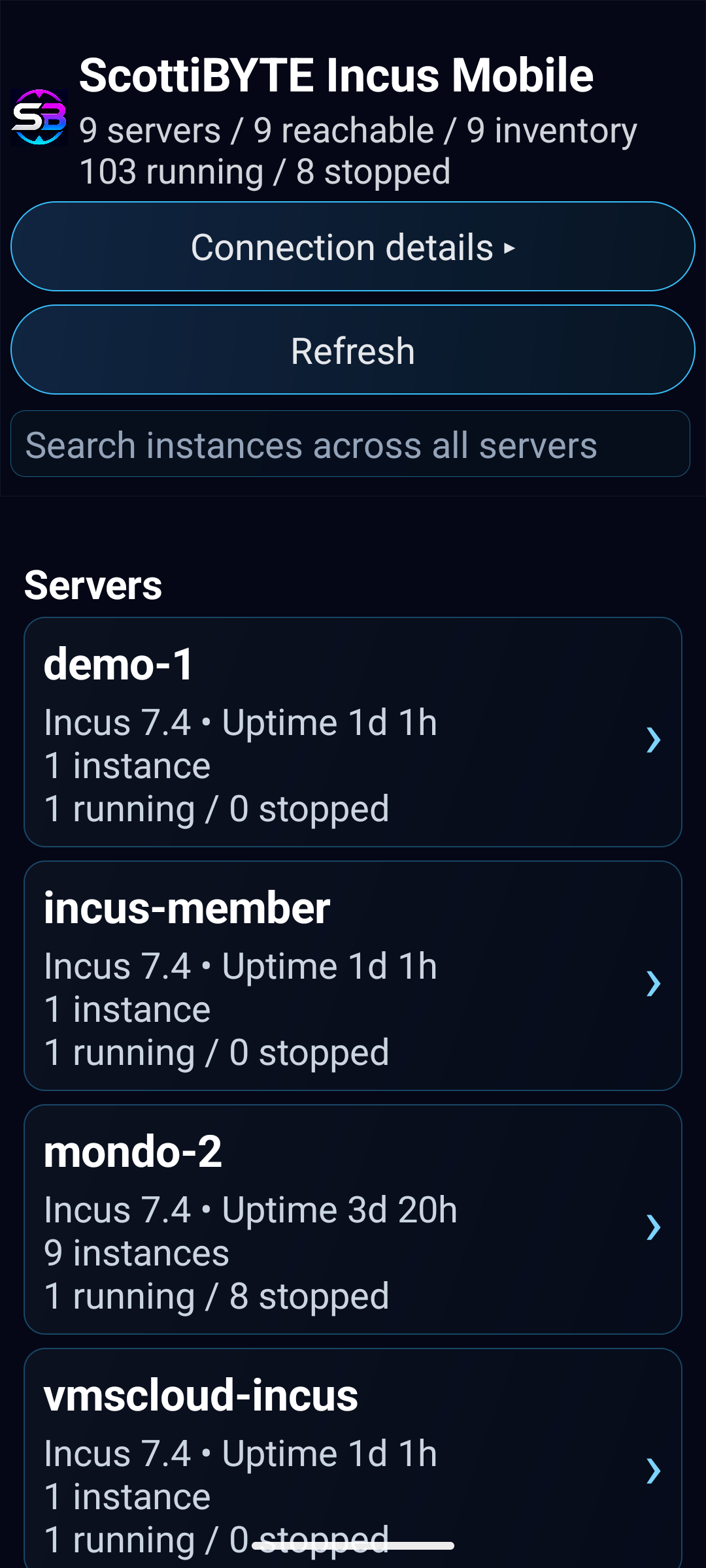Viewport: 706px width, 1568px height.
Task: Tap the ScottiBYTE Incus Mobile app title
Action: 336,75
